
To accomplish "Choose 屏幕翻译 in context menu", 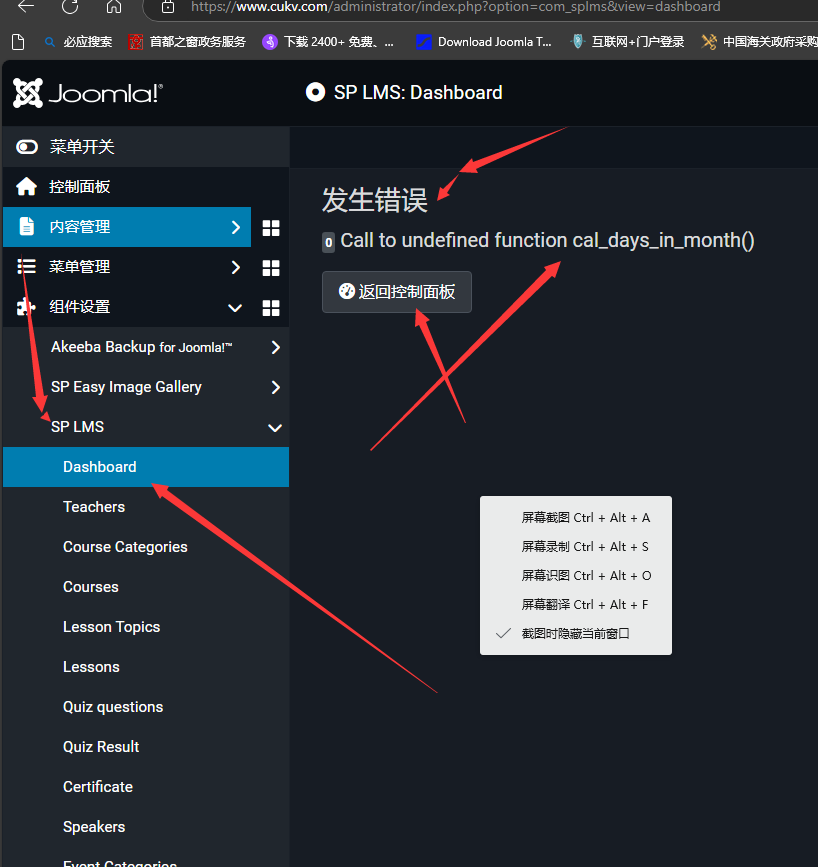I will click(x=585, y=604).
